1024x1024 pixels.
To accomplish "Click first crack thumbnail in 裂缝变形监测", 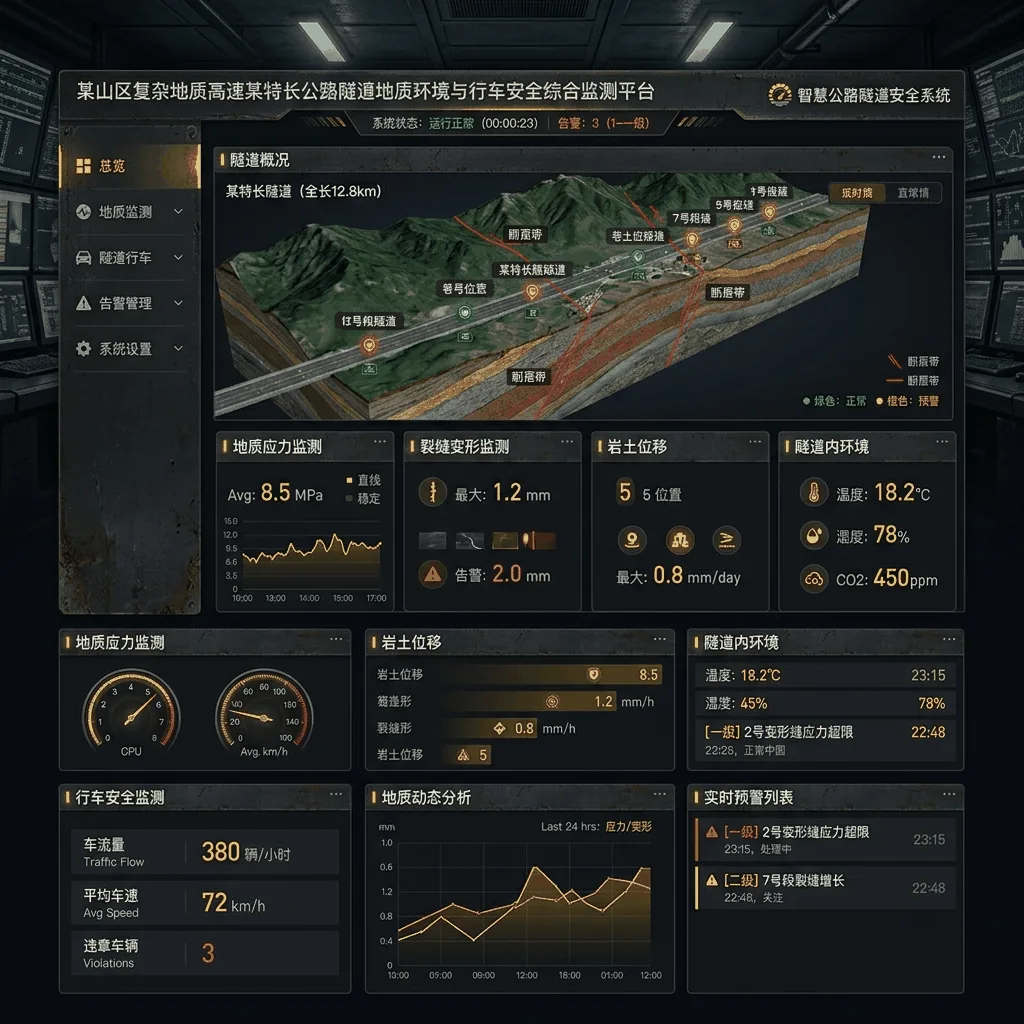I will [x=432, y=540].
